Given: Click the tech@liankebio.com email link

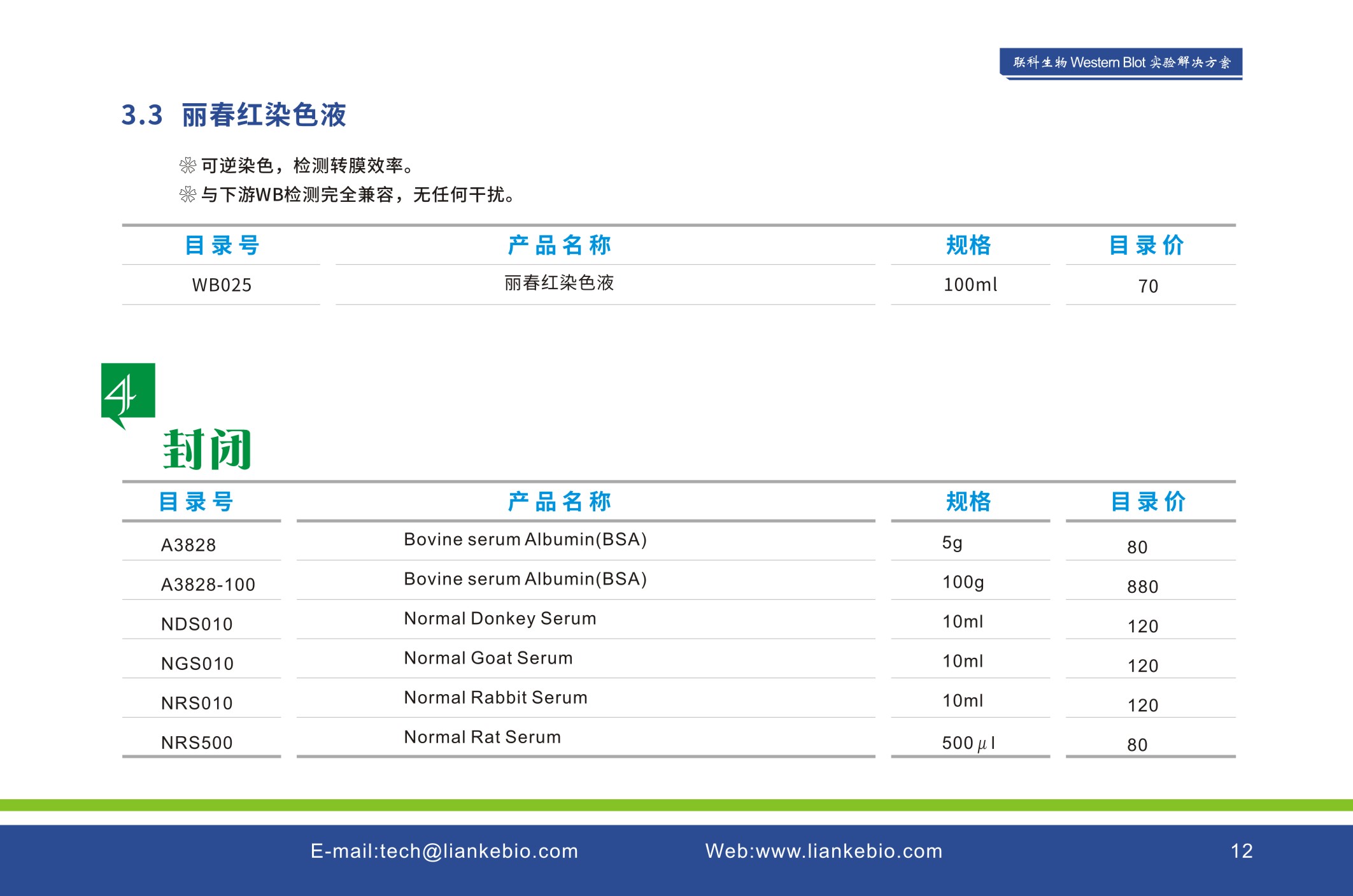Looking at the screenshot, I should point(478,851).
